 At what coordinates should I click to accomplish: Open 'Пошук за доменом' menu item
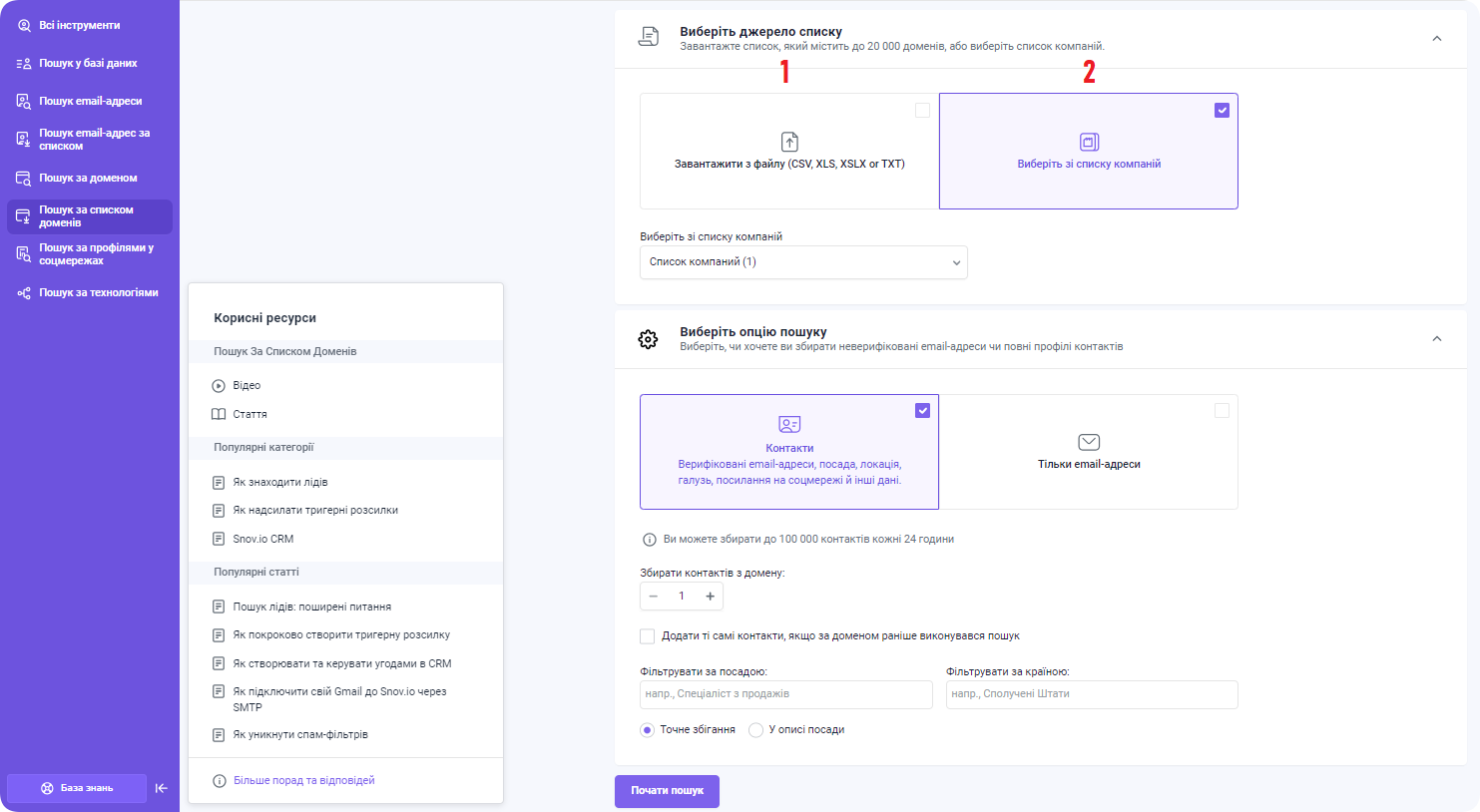(x=90, y=178)
